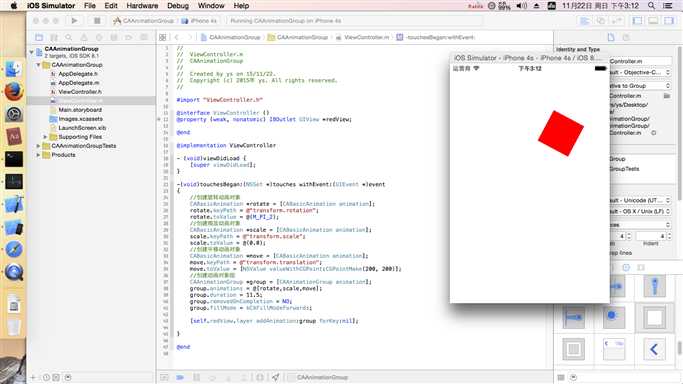Viewport: 683px width, 384px height.
Task: Click the folder icon to choose the file location
Action: point(667,96)
